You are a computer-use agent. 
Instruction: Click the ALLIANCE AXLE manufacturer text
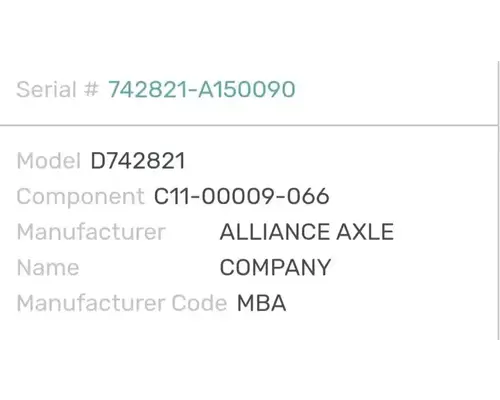(307, 232)
